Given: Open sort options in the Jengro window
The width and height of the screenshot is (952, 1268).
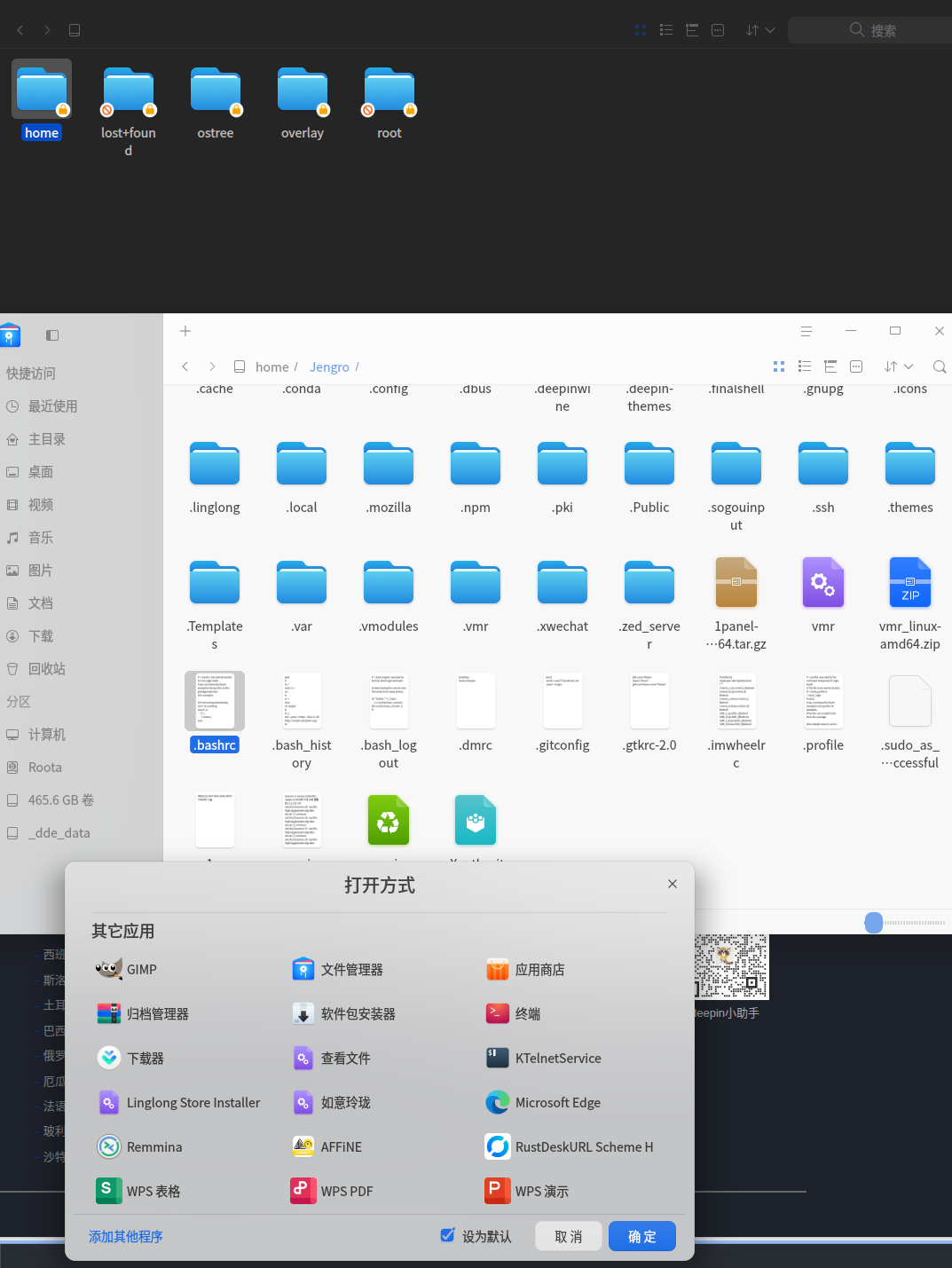Looking at the screenshot, I should pos(898,366).
